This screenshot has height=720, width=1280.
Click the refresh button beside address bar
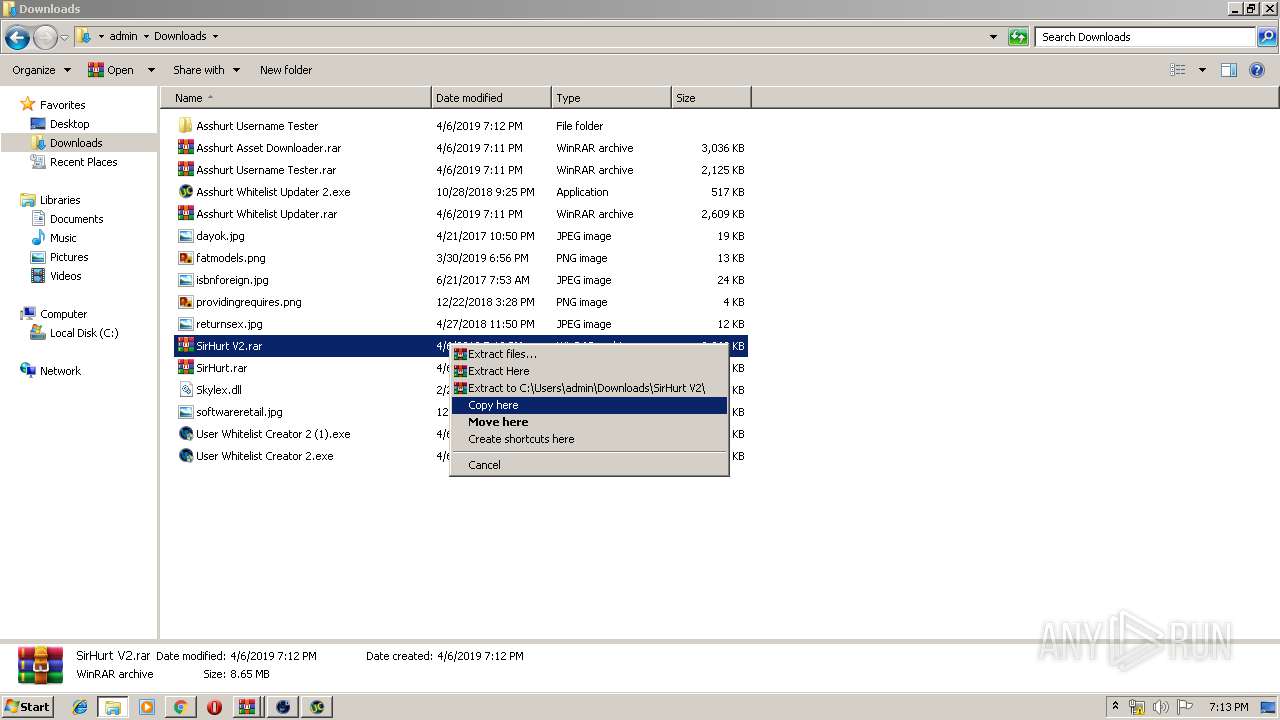1018,37
